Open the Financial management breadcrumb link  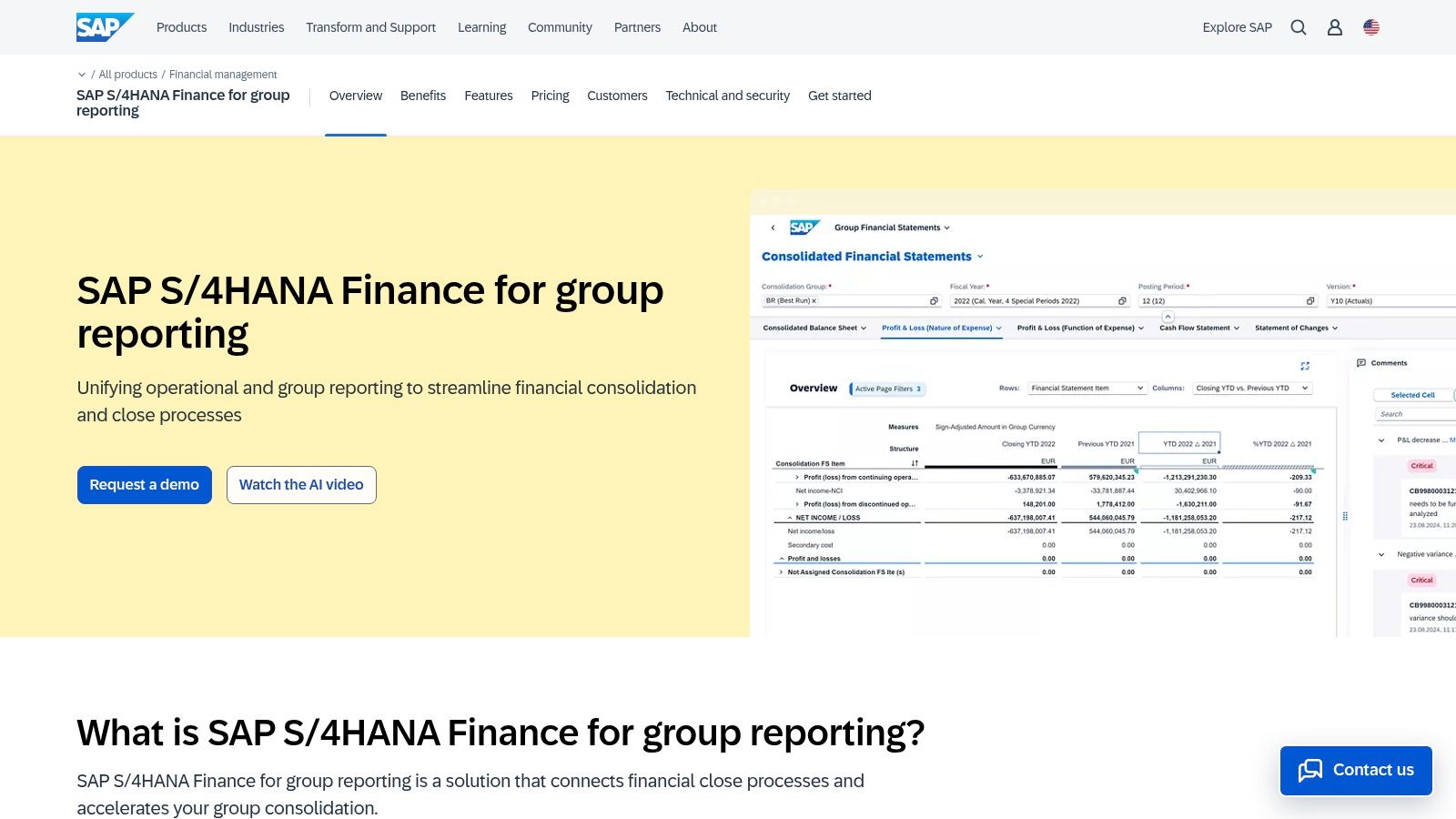click(222, 74)
